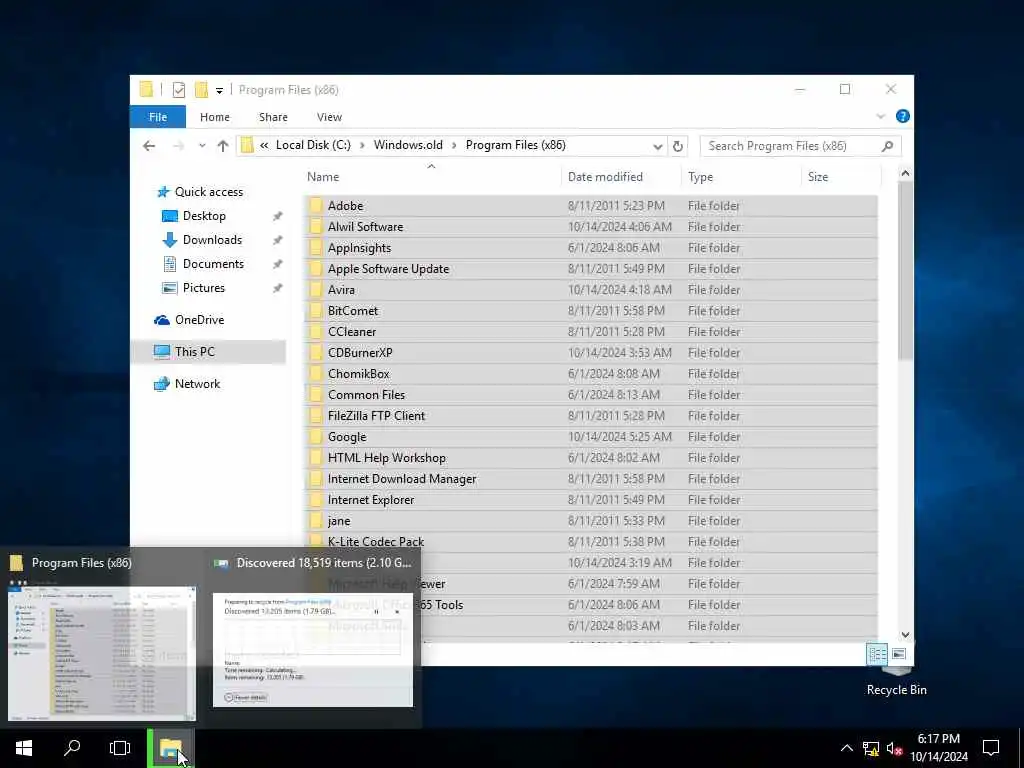The image size is (1024, 768).
Task: Sort by the Date modified column
Action: pyautogui.click(x=620, y=177)
